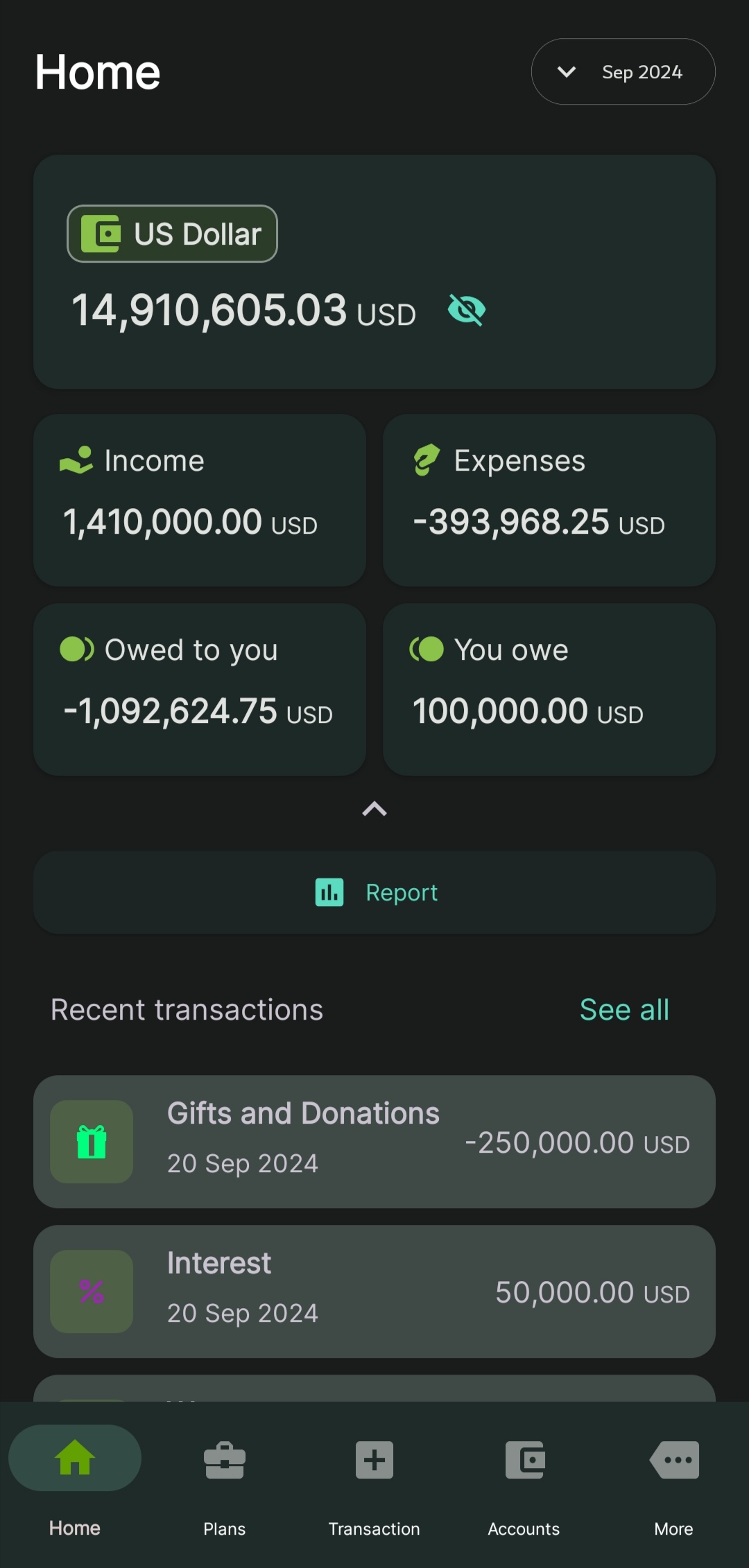Screen dimensions: 749x1568
Task: Toggle balance visibility with the eye icon
Action: coord(467,310)
